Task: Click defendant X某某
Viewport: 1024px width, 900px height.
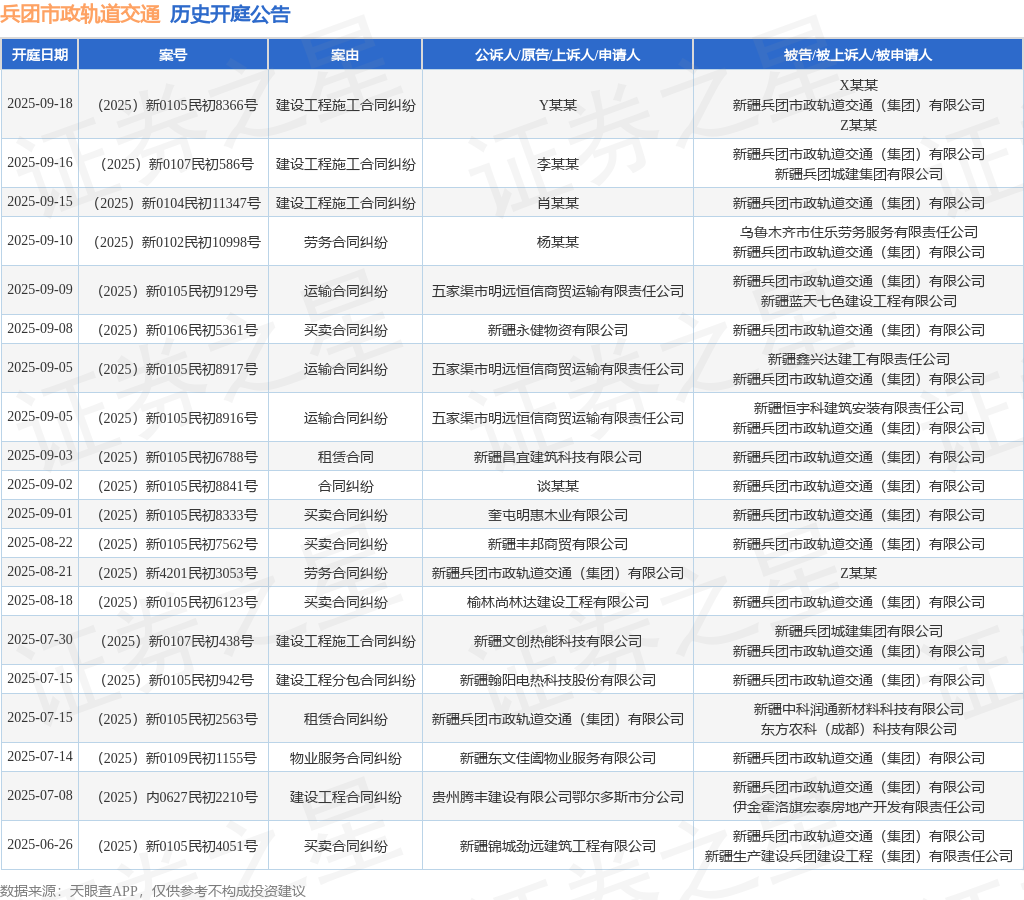Action: (858, 85)
